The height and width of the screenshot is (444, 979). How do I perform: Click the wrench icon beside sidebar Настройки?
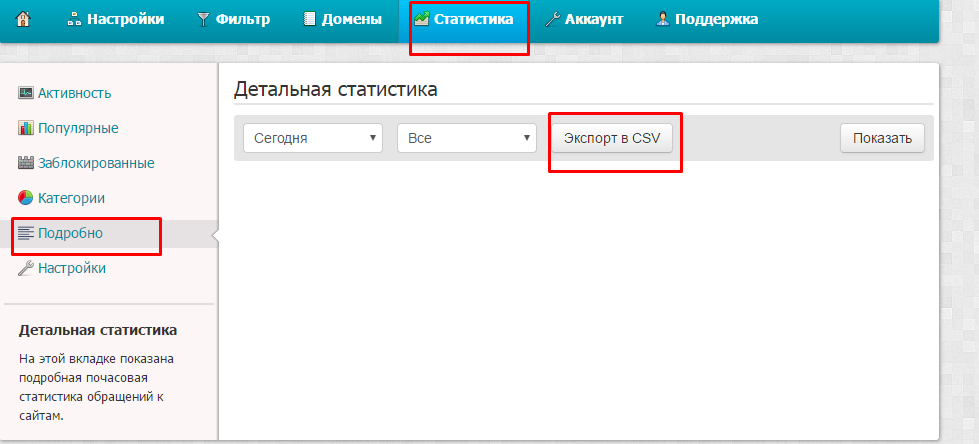point(26,269)
